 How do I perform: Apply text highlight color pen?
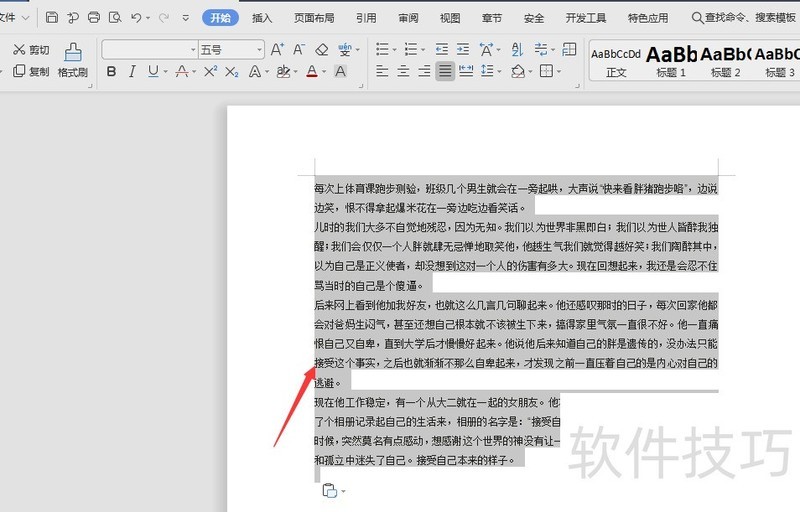coord(283,71)
